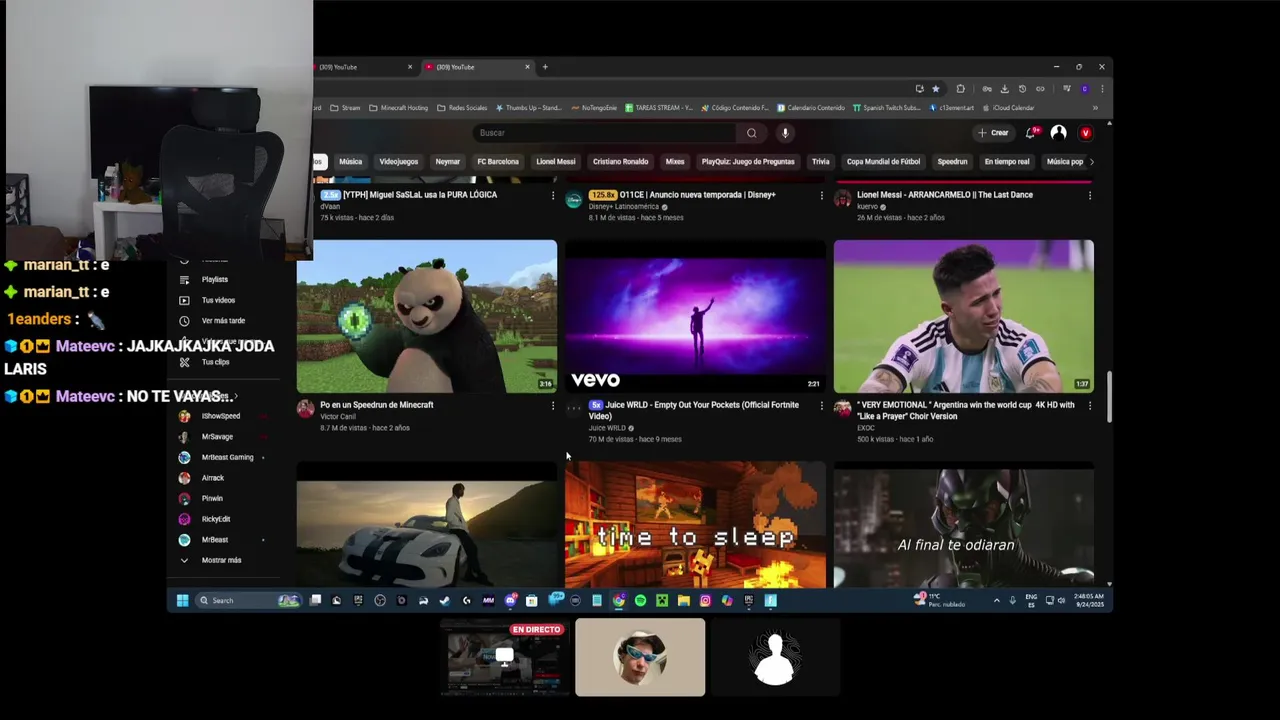Open Redes Sociales bookmarks folder
Screen dimensions: 1280x720
(x=462, y=108)
